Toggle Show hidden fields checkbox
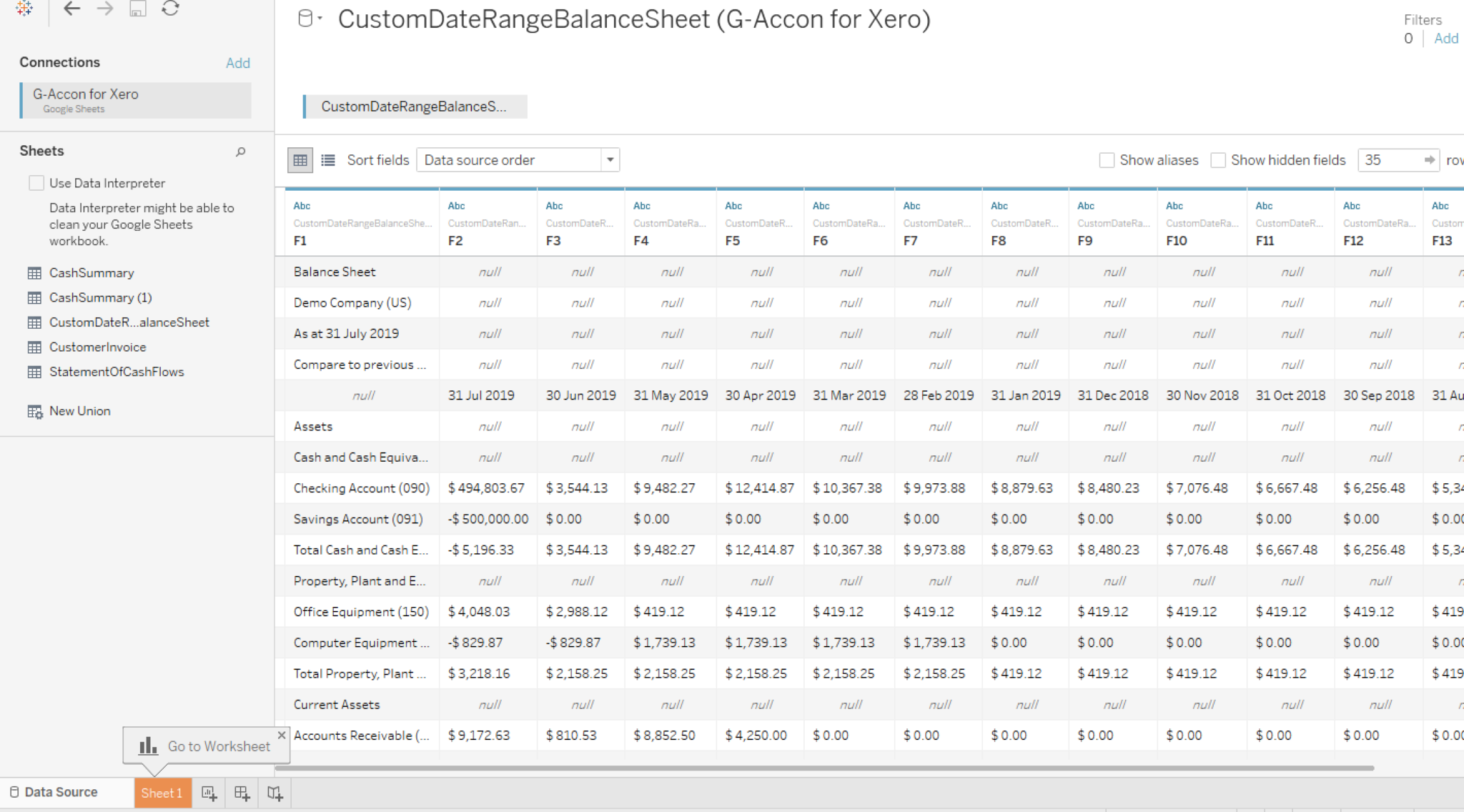Viewport: 1464px width, 812px height. (x=1218, y=160)
